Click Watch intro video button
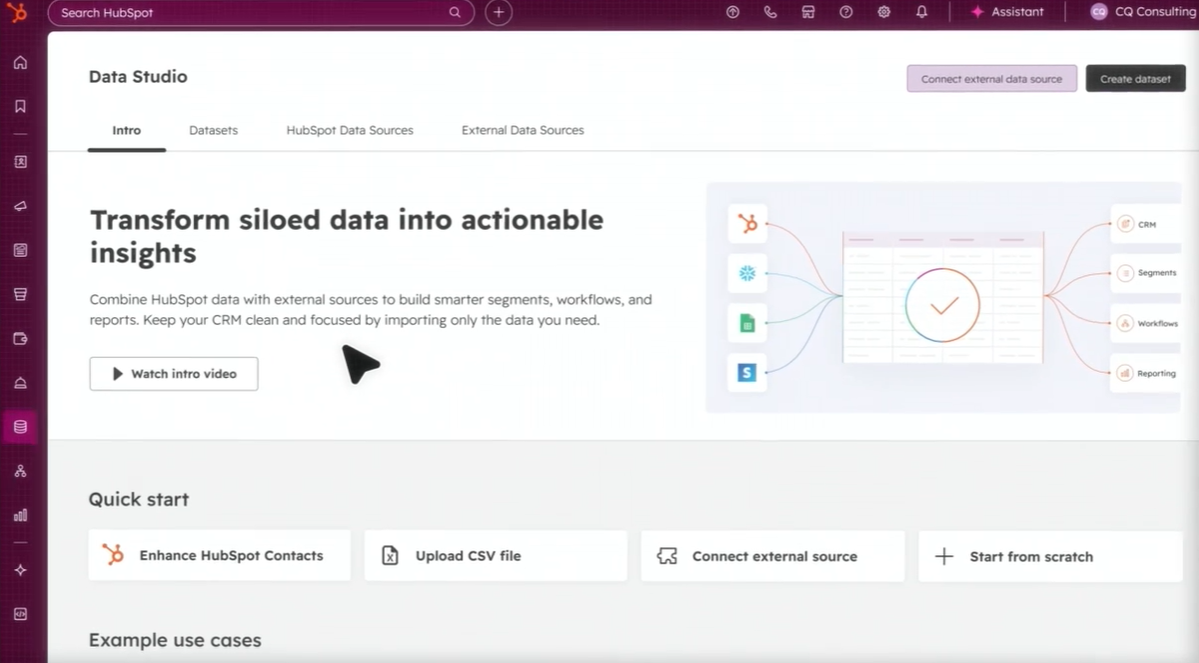This screenshot has height=663, width=1199. tap(174, 374)
